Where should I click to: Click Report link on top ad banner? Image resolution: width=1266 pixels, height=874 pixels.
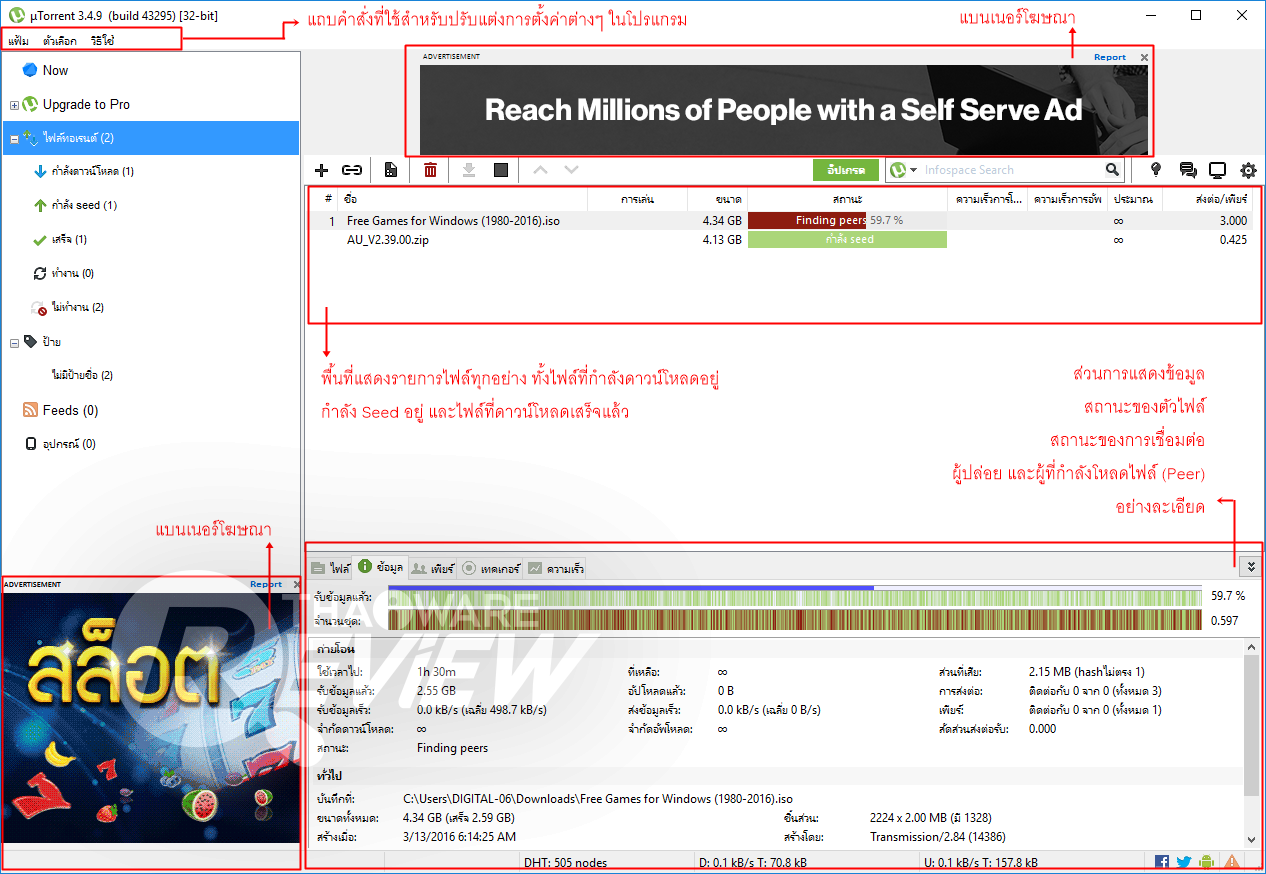(1109, 57)
